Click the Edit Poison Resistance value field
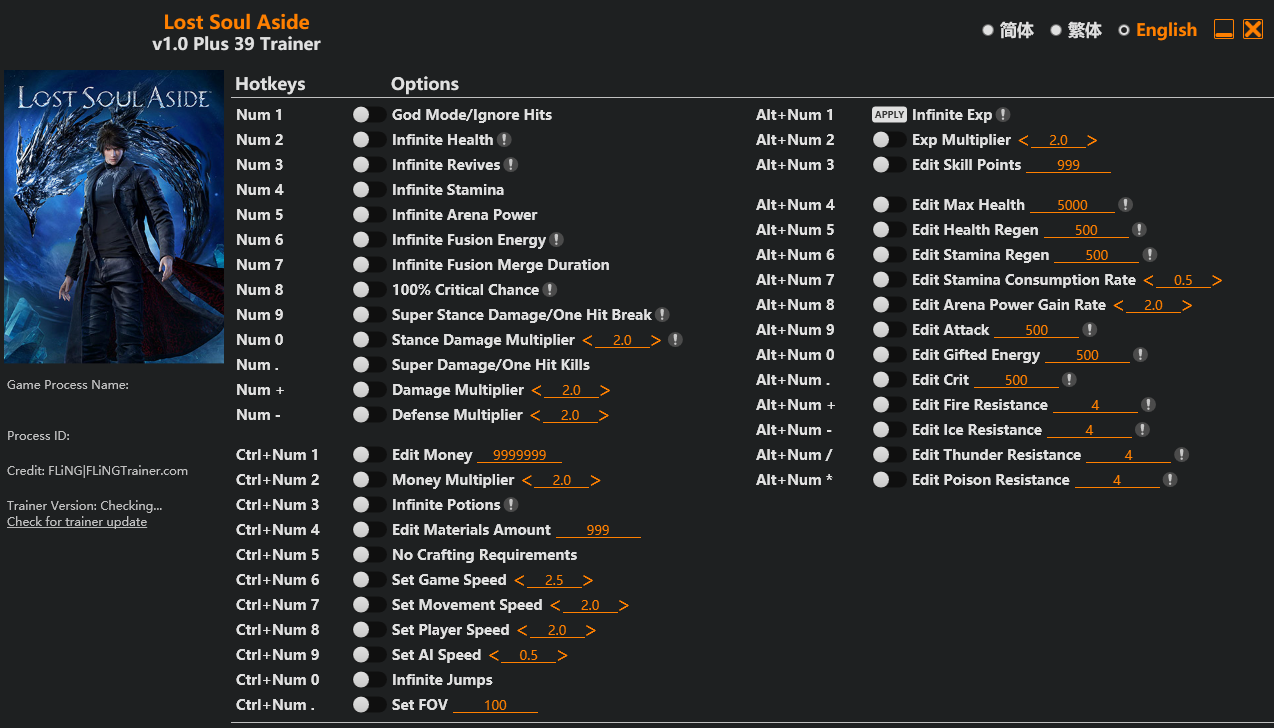Viewport: 1274px width, 728px height. (1117, 480)
